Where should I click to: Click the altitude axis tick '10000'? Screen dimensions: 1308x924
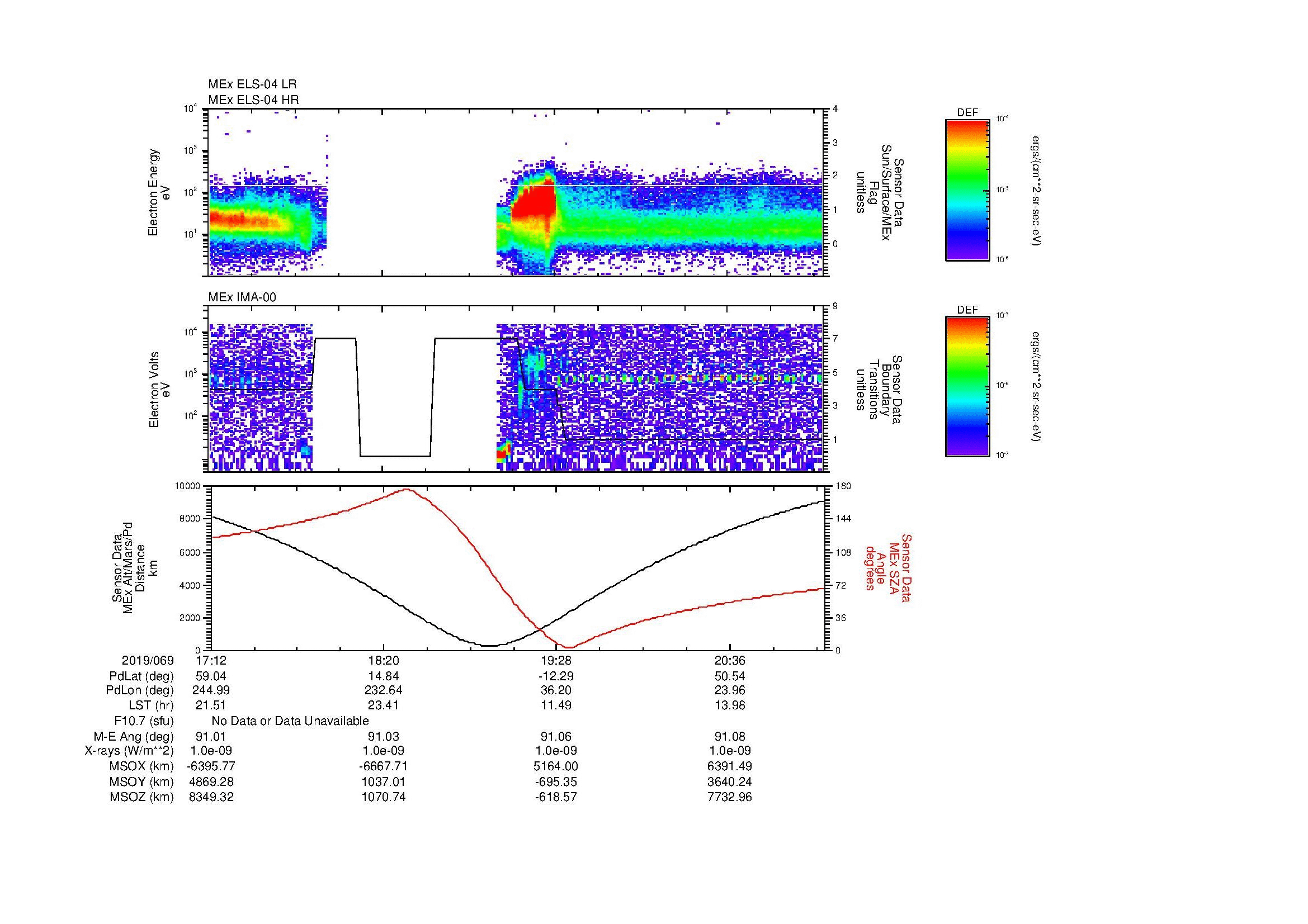(187, 486)
